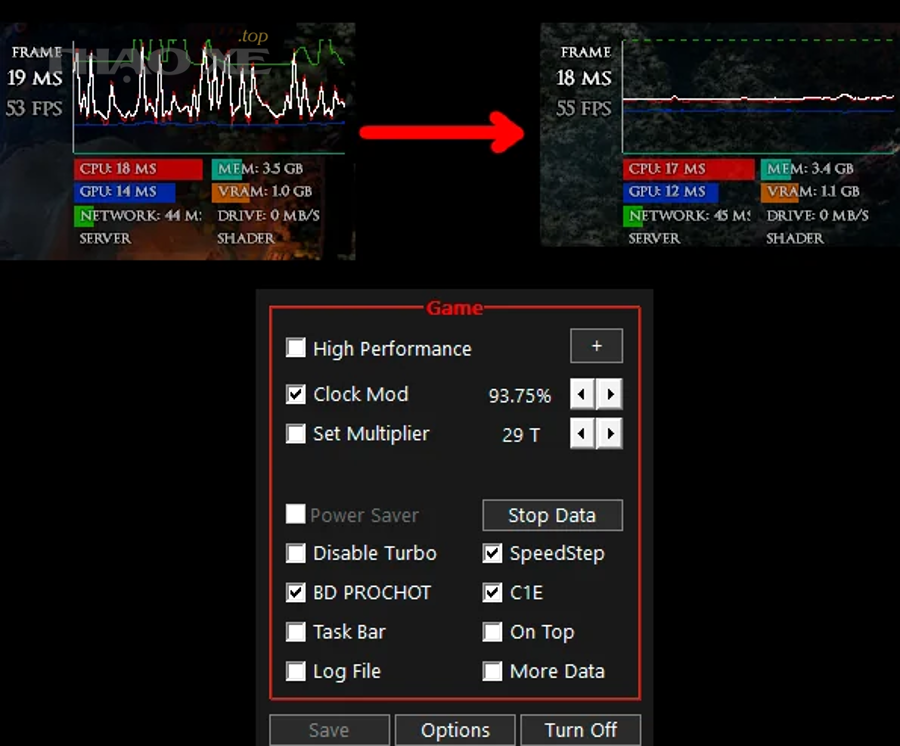Click the smooth frame-time graph on right
This screenshot has height=746, width=900.
point(757,97)
